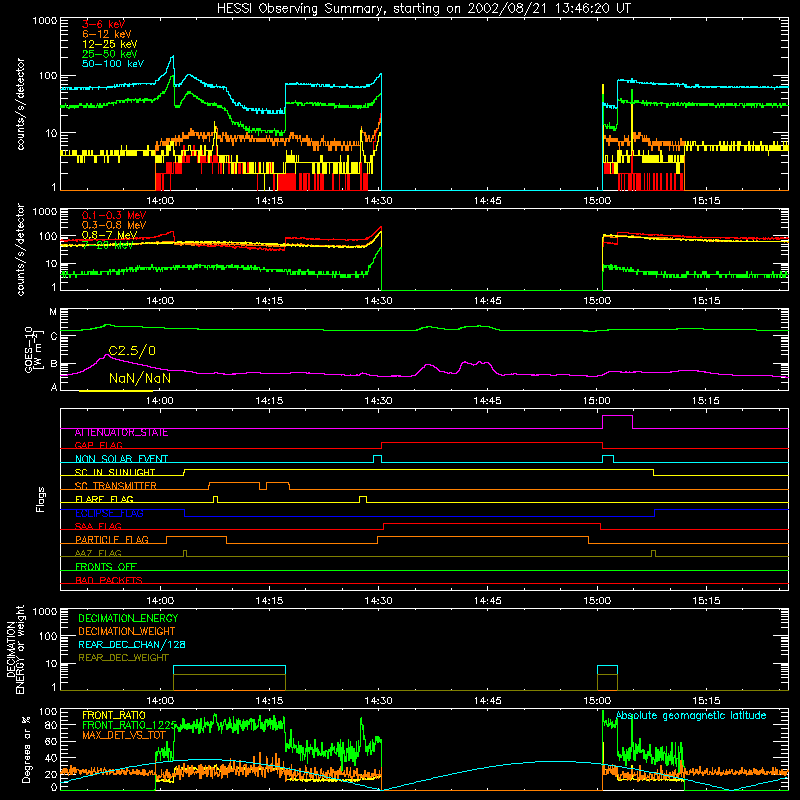Click the cyan REAR_DEC_CHAN box near 15:00
The image size is (800, 800).
(607, 670)
